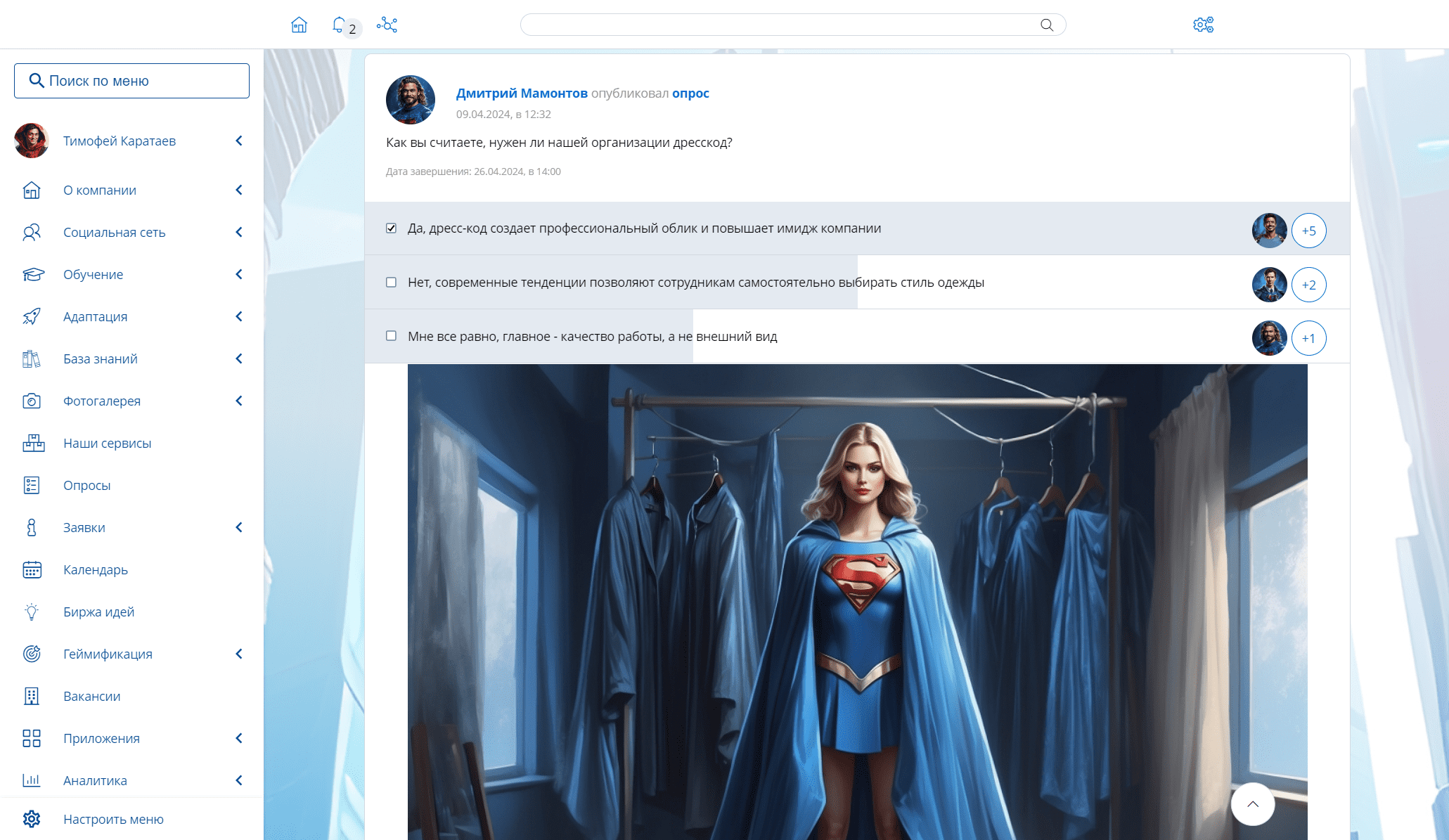Open the home page icon

[299, 25]
